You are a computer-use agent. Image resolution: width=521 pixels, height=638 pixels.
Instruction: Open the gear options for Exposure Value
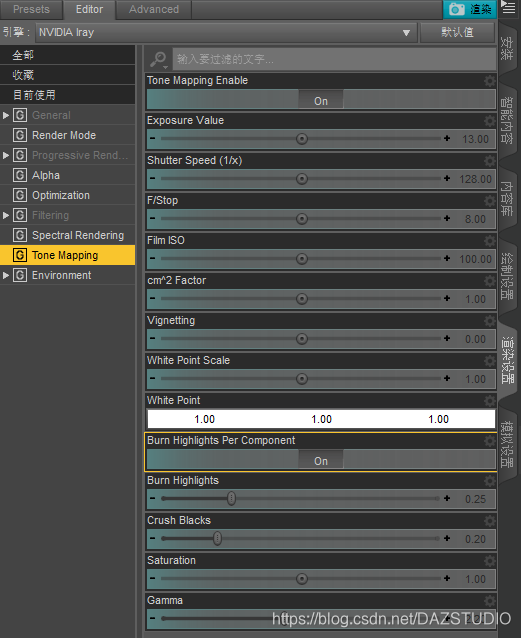tap(490, 120)
